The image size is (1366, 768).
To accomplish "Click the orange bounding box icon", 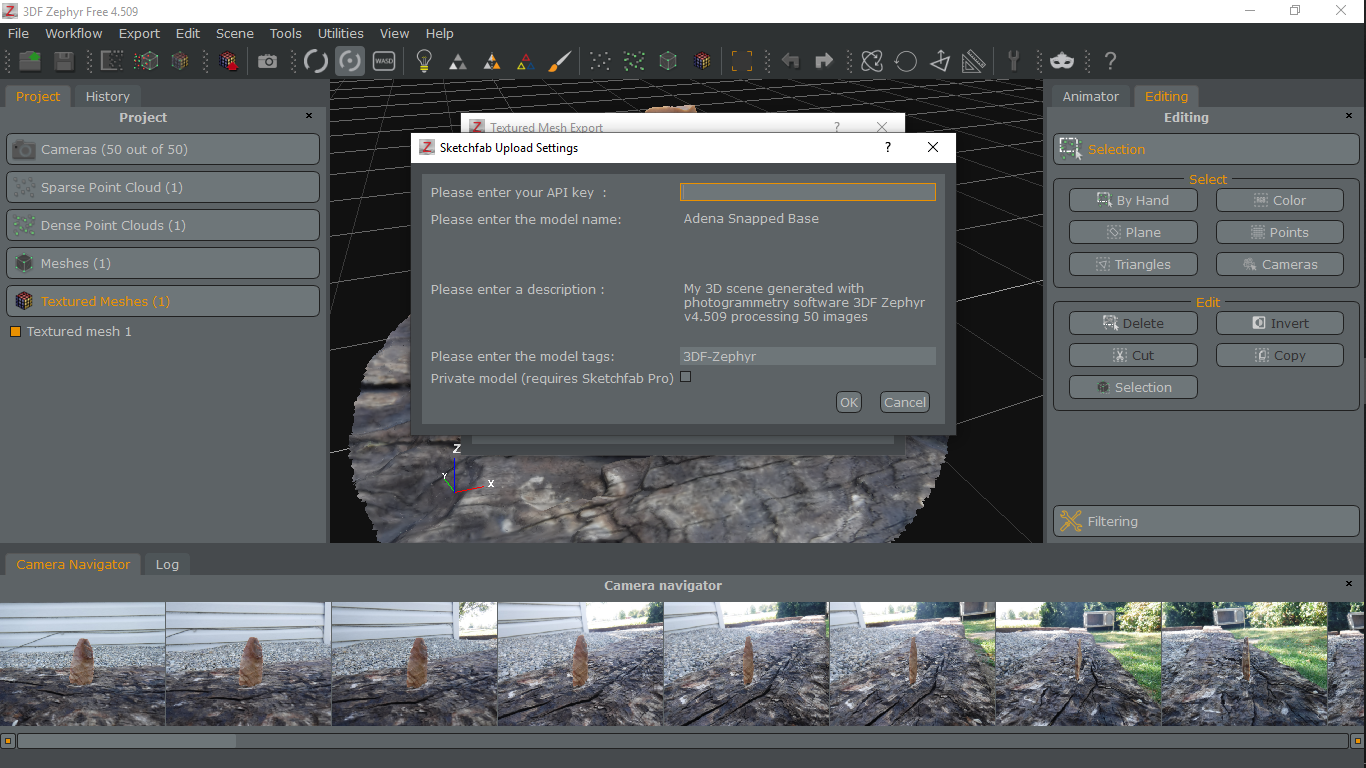I will 741,61.
